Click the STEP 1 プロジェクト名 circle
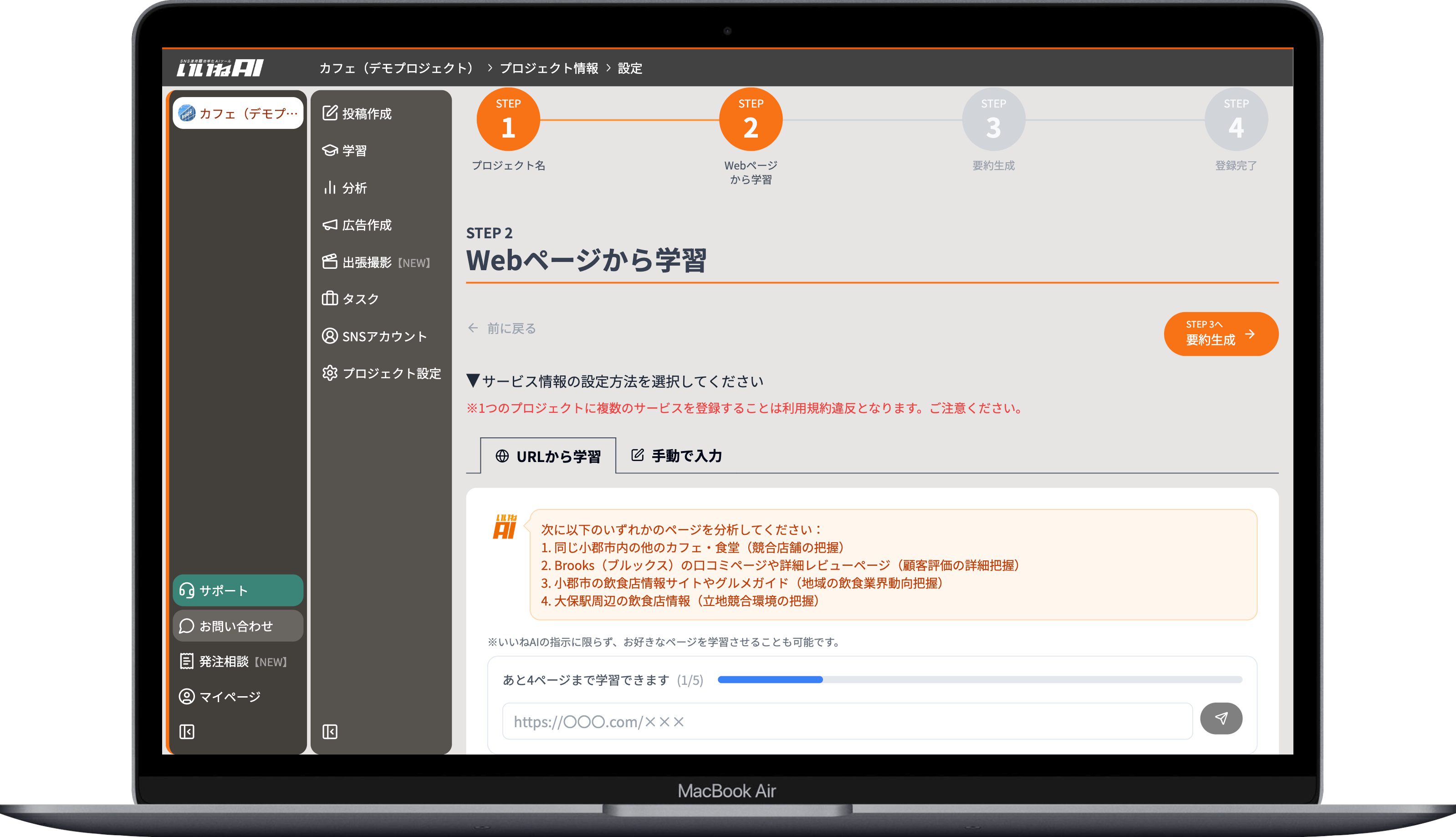 pyautogui.click(x=508, y=119)
